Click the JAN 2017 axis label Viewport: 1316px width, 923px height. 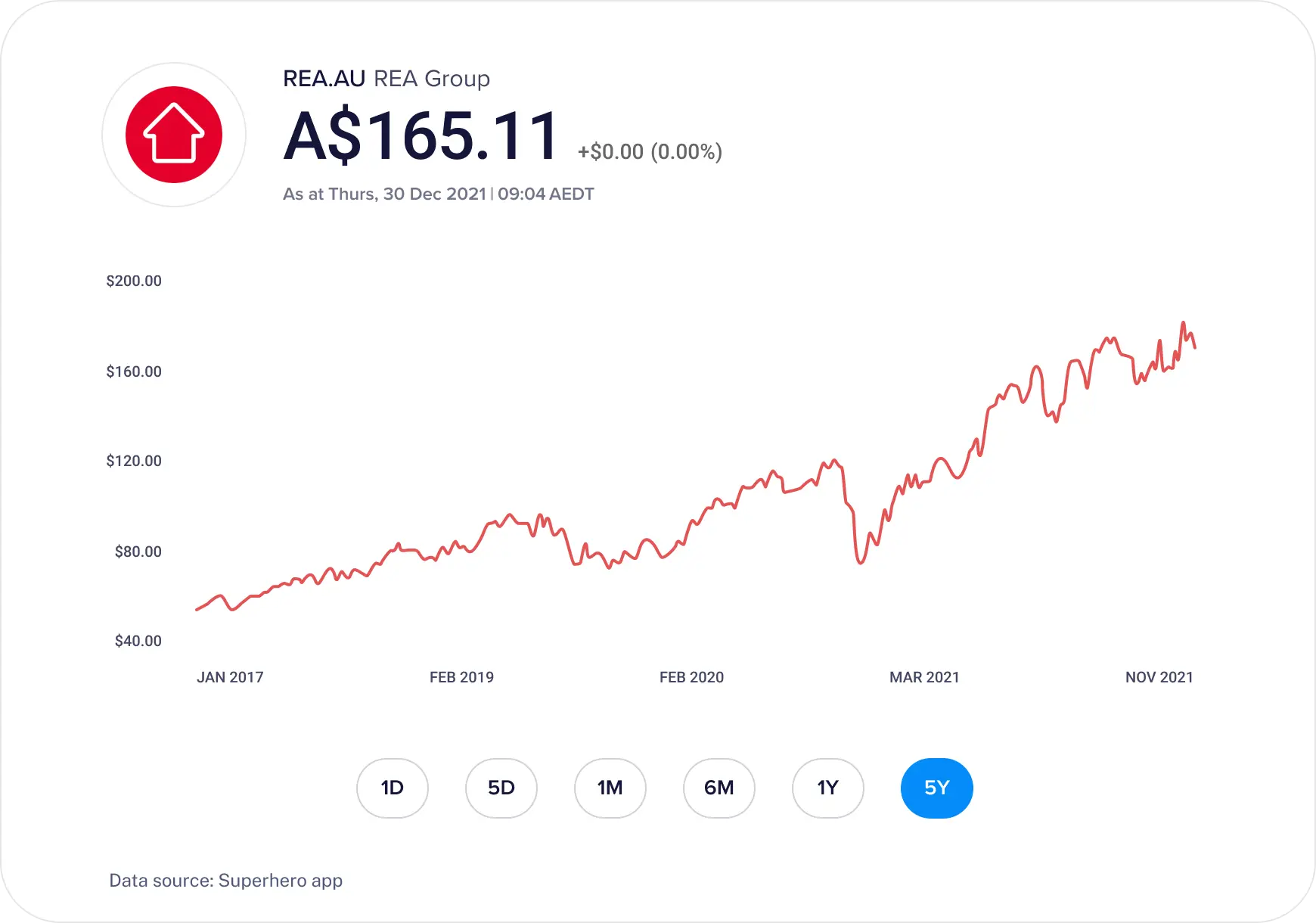(x=230, y=677)
